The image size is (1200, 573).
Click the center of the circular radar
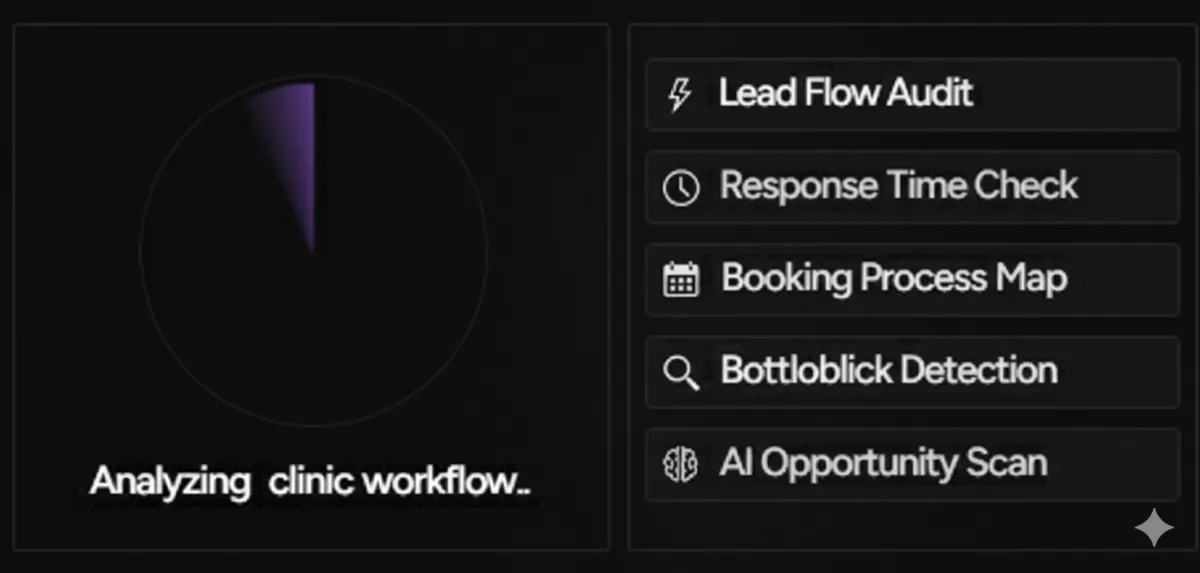click(313, 250)
